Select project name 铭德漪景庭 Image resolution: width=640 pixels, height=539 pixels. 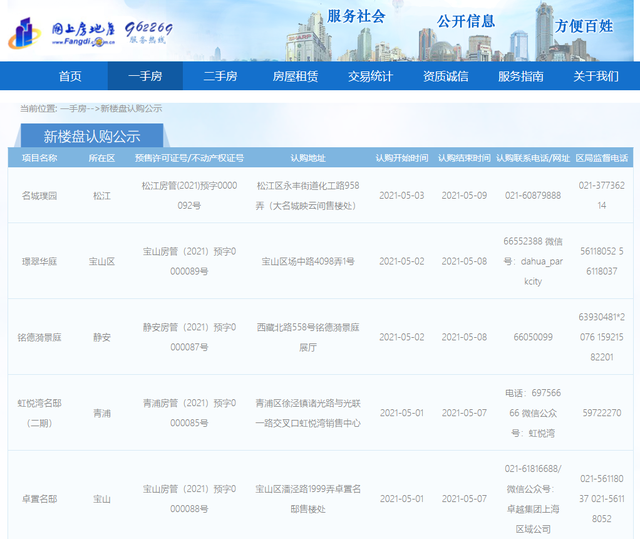(40, 337)
